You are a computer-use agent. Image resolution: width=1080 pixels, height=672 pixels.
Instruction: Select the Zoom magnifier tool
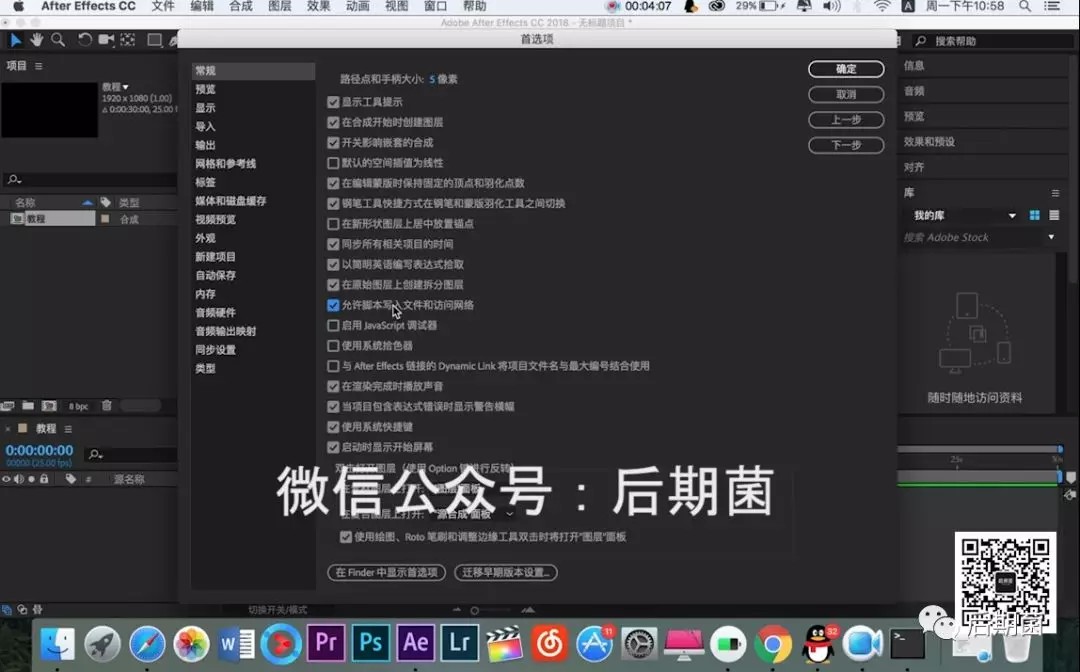[58, 40]
